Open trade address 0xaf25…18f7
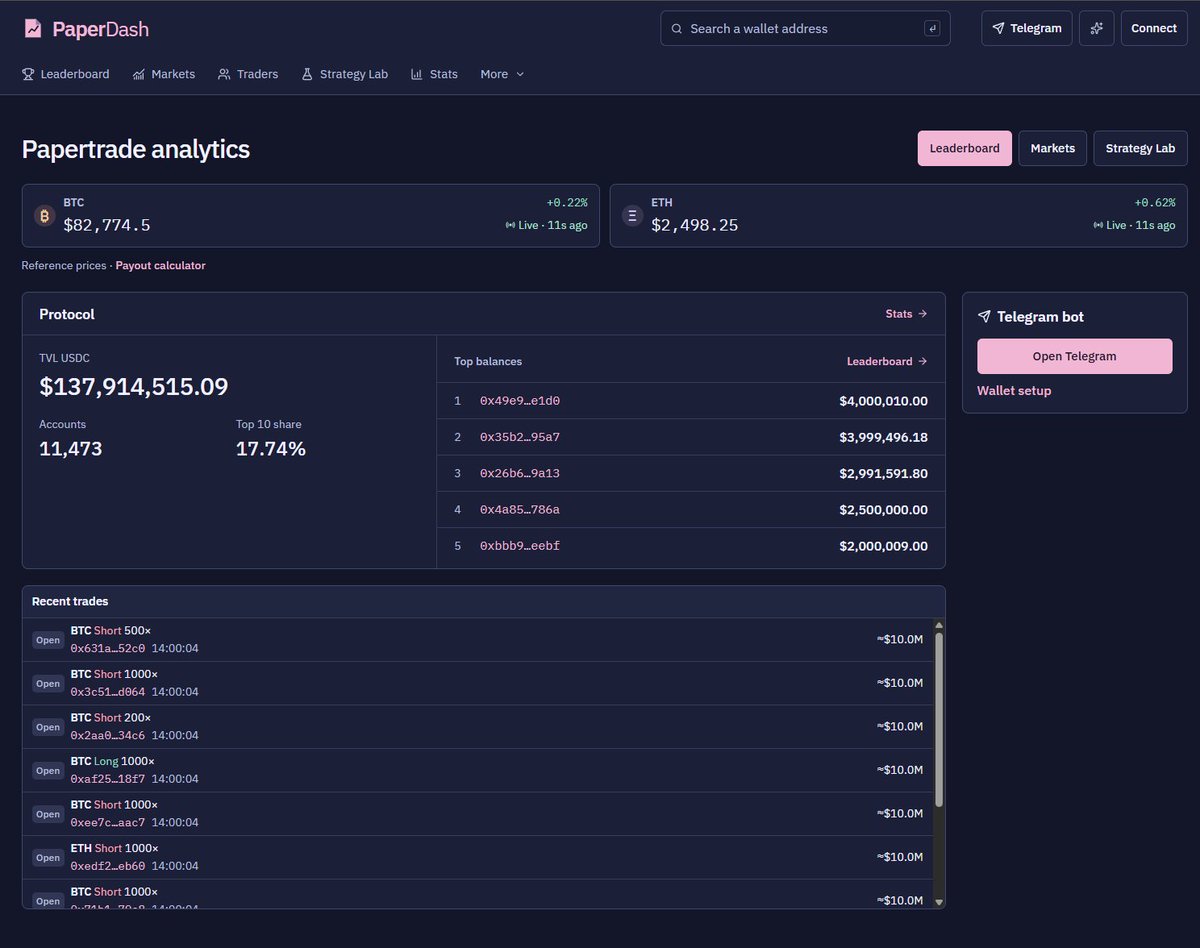Image resolution: width=1200 pixels, height=948 pixels. pos(108,779)
